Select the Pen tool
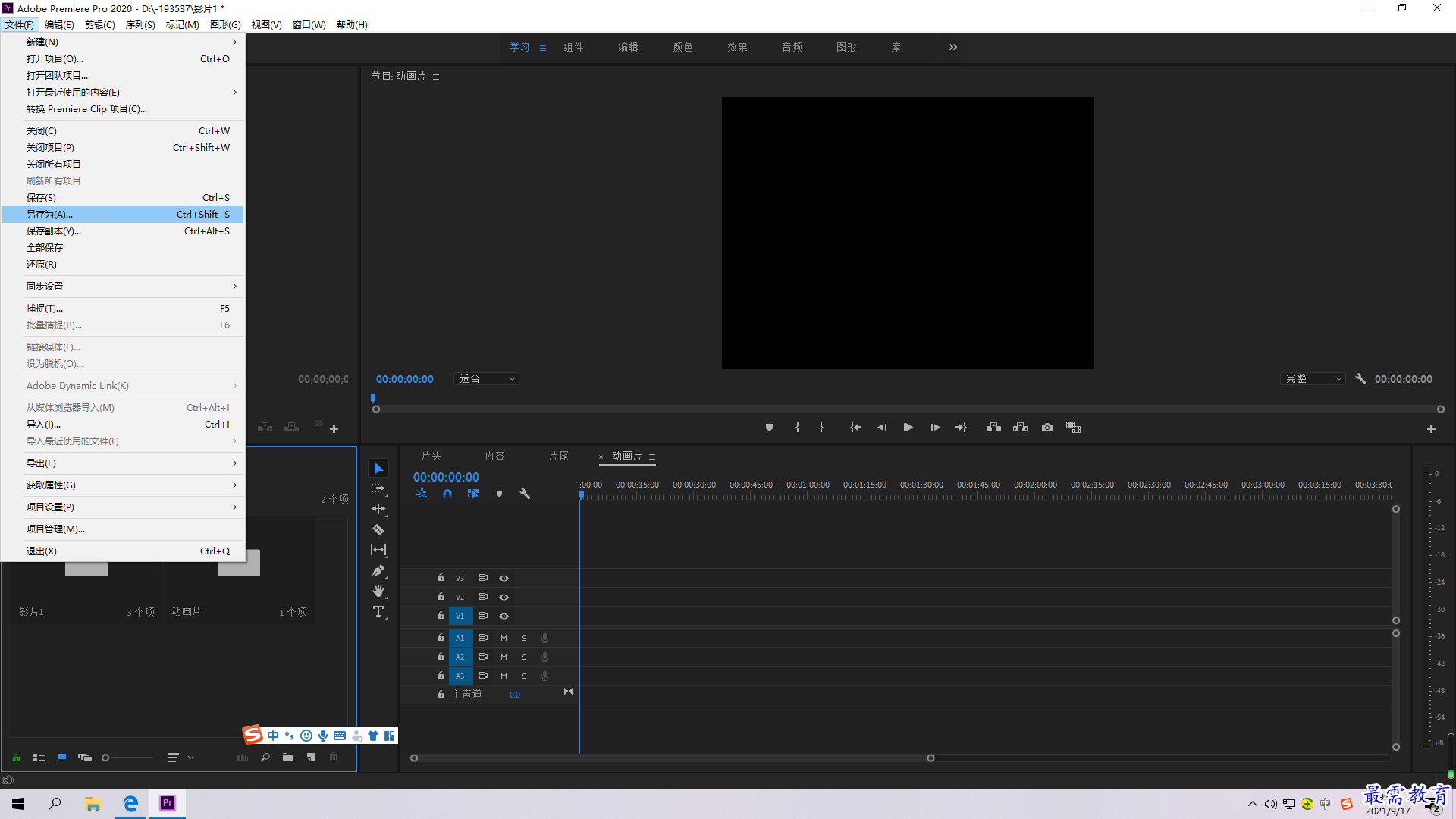1456x819 pixels. pos(378,570)
